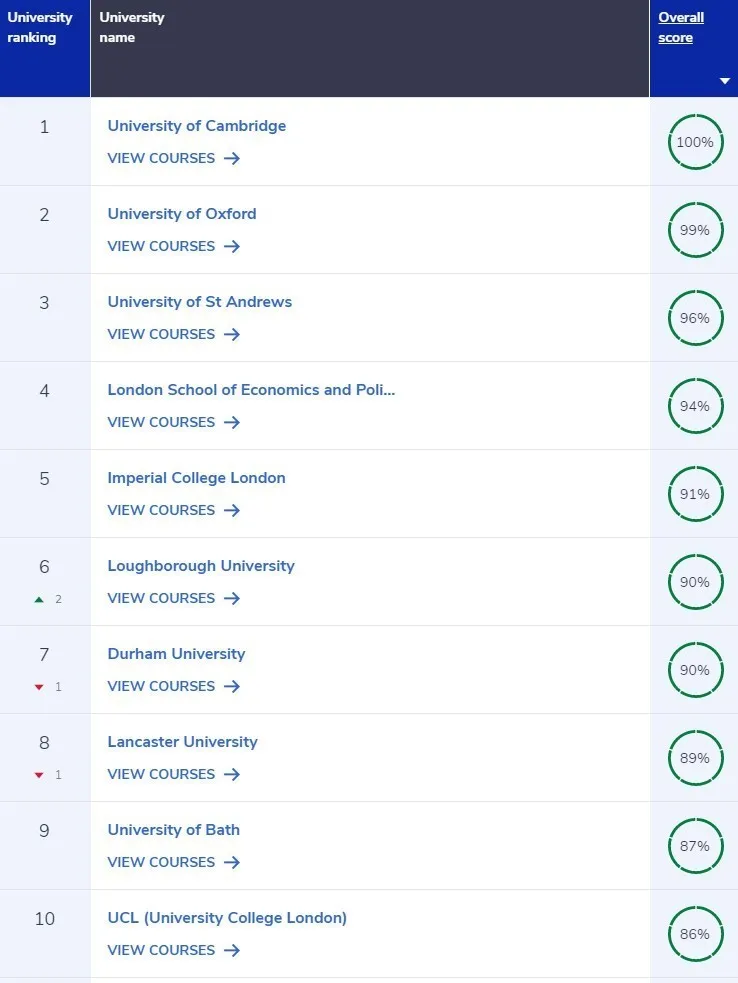This screenshot has width=738, height=983.
Task: Click View Courses arrow for Cambridge
Action: 232,158
